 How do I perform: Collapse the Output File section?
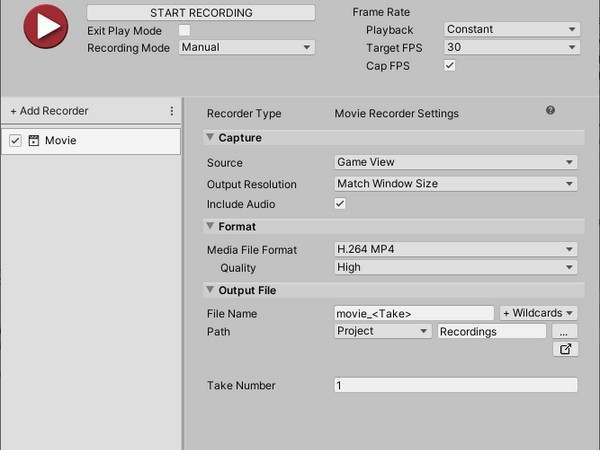210,290
